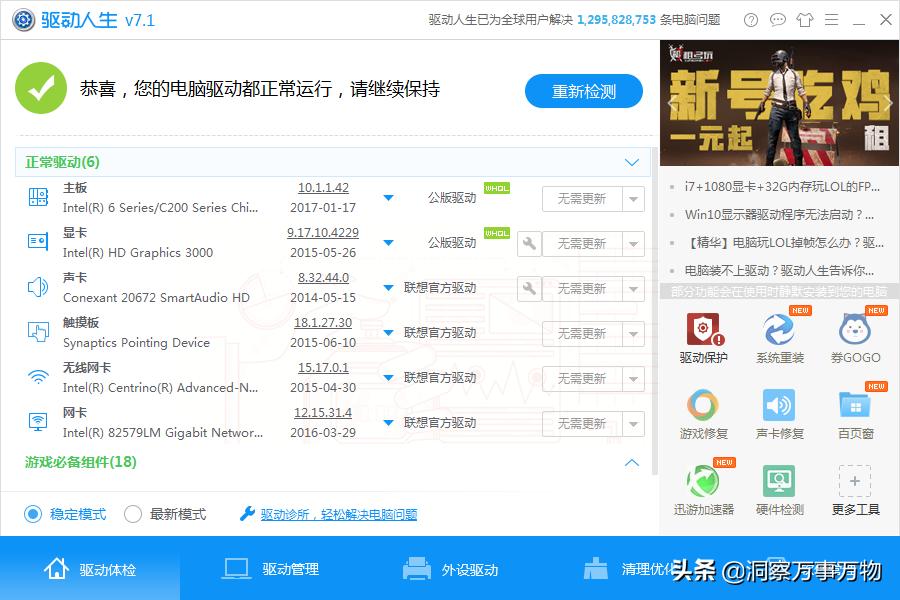The width and height of the screenshot is (900, 600).
Task: Click the 重新检测 button
Action: pyautogui.click(x=584, y=90)
